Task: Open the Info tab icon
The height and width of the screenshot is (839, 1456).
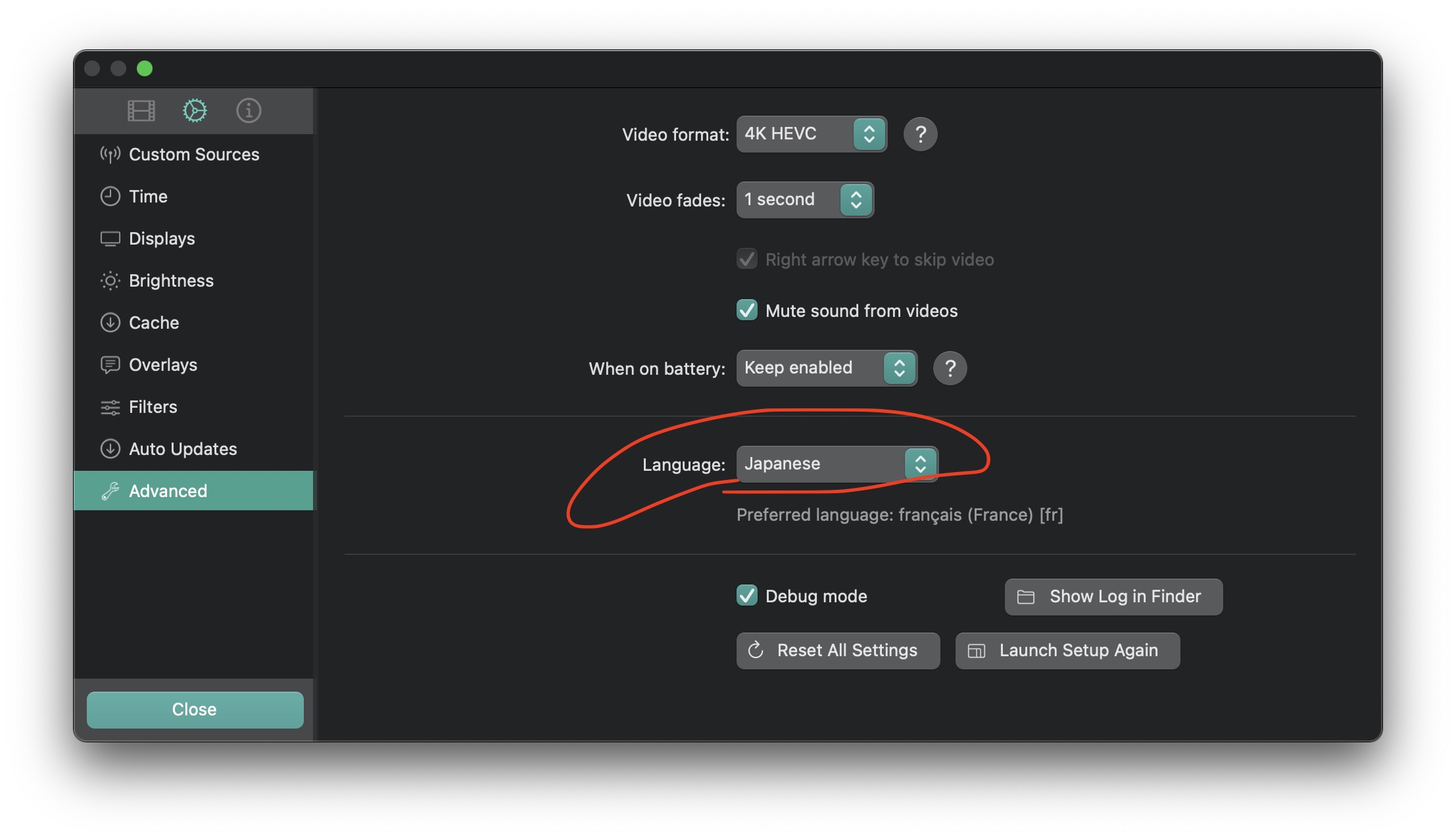Action: (249, 110)
